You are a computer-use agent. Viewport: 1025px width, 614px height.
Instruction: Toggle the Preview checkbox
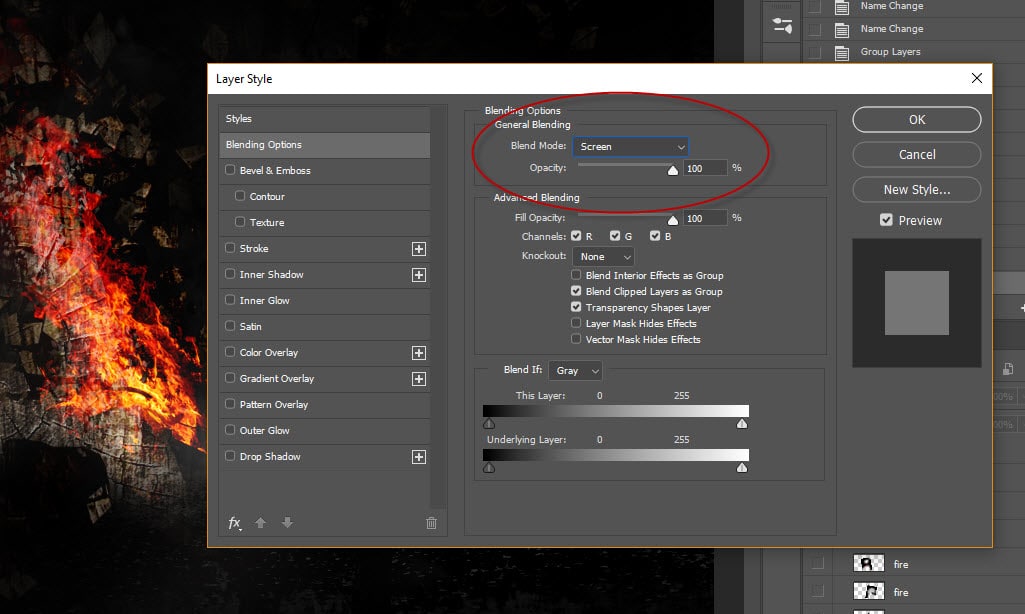click(x=886, y=220)
